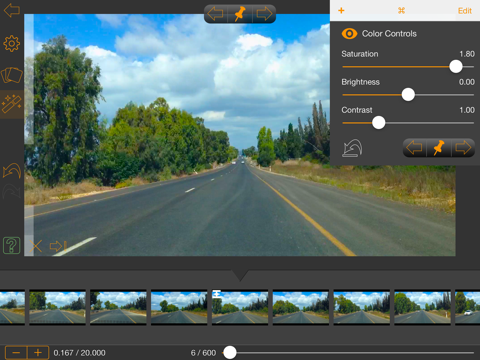480x360 pixels.
Task: Click the Saturation value 1.80
Action: click(467, 54)
